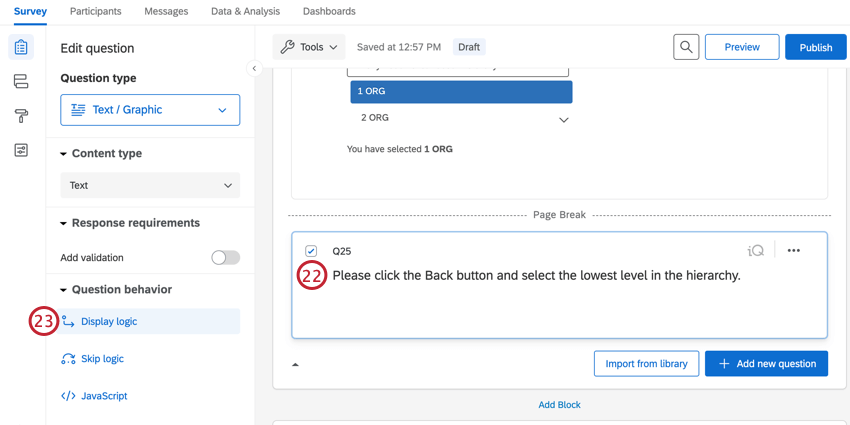This screenshot has height=425, width=850.
Task: Switch to the Data & Analysis tab
Action: point(245,11)
